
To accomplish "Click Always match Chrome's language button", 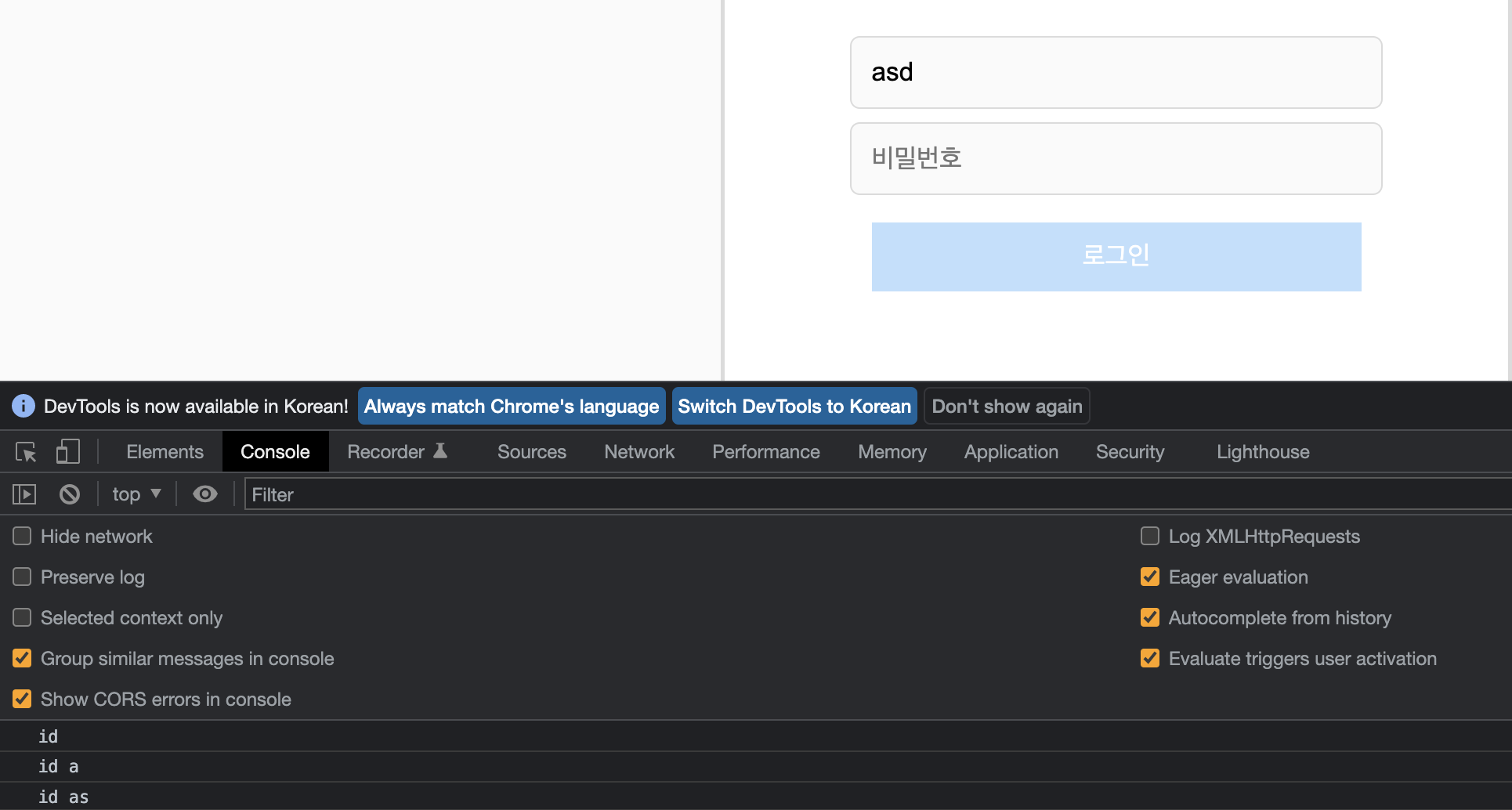I will pos(512,406).
